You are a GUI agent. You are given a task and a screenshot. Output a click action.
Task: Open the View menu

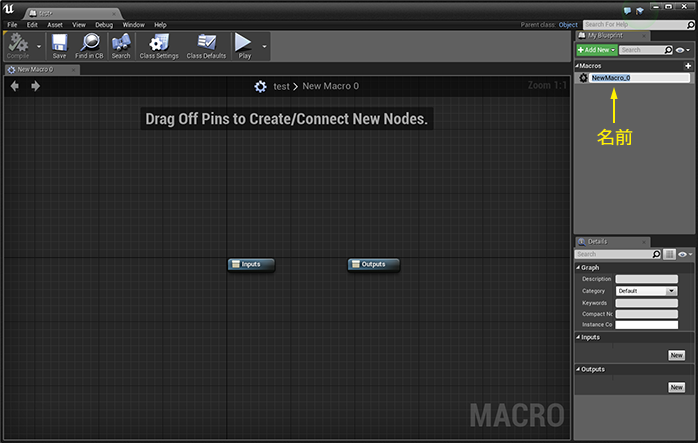coord(79,25)
